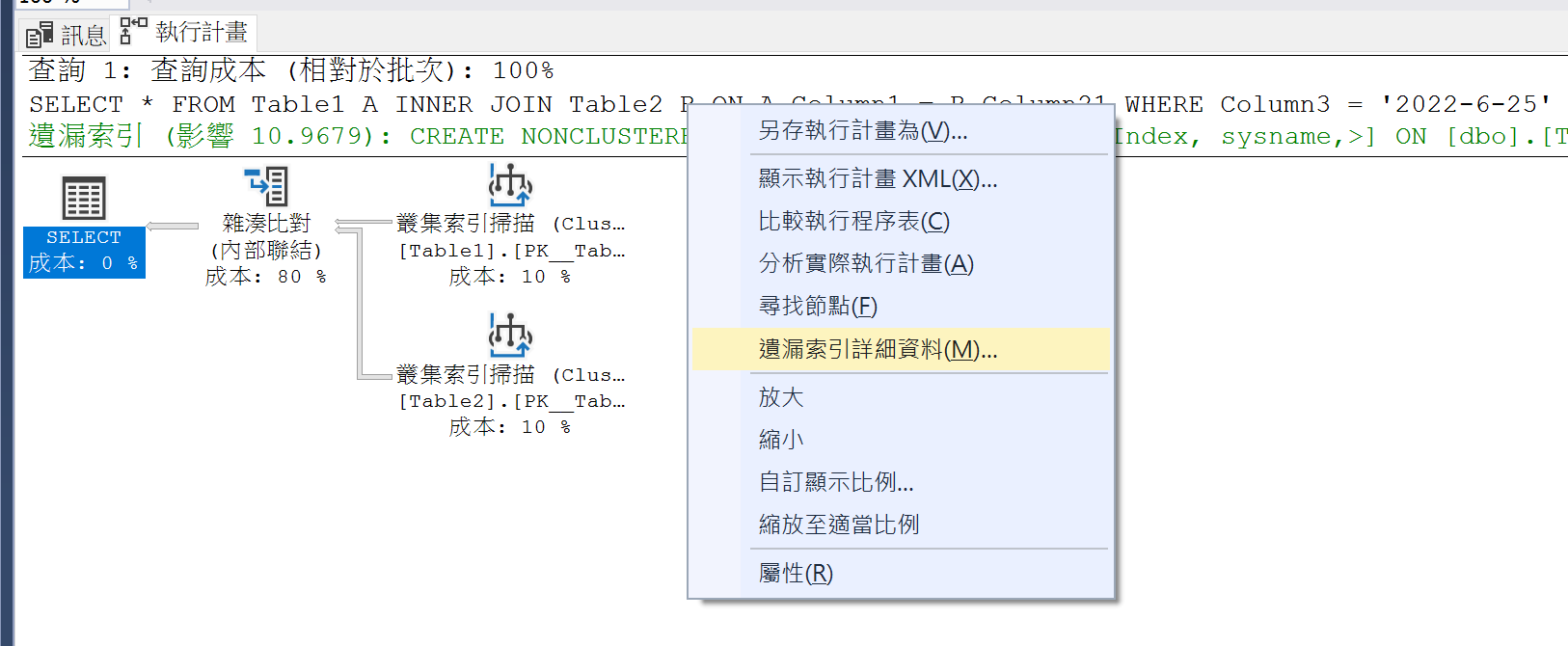The image size is (1568, 646).
Task: Click the 訊息 tab icon
Action: pos(40,36)
